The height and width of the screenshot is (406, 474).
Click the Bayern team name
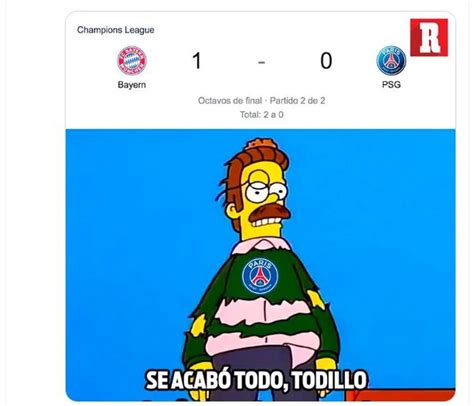coord(132,85)
